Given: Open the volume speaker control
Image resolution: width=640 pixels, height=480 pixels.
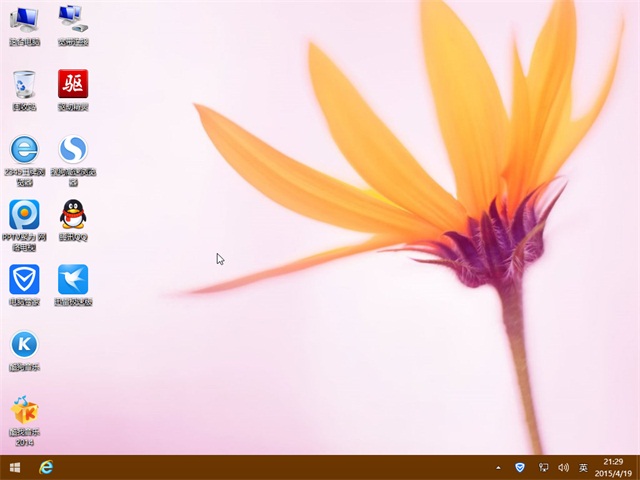Looking at the screenshot, I should point(563,467).
